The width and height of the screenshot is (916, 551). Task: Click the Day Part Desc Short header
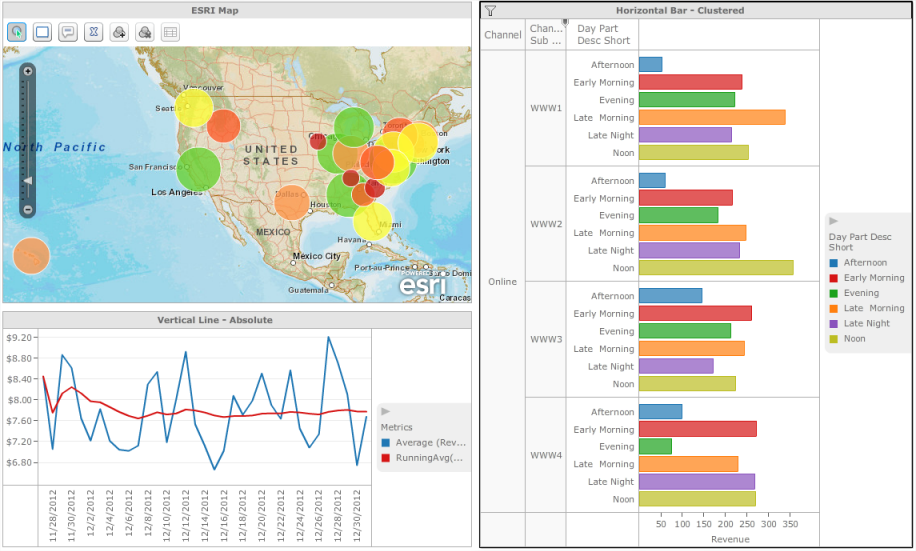tap(604, 35)
